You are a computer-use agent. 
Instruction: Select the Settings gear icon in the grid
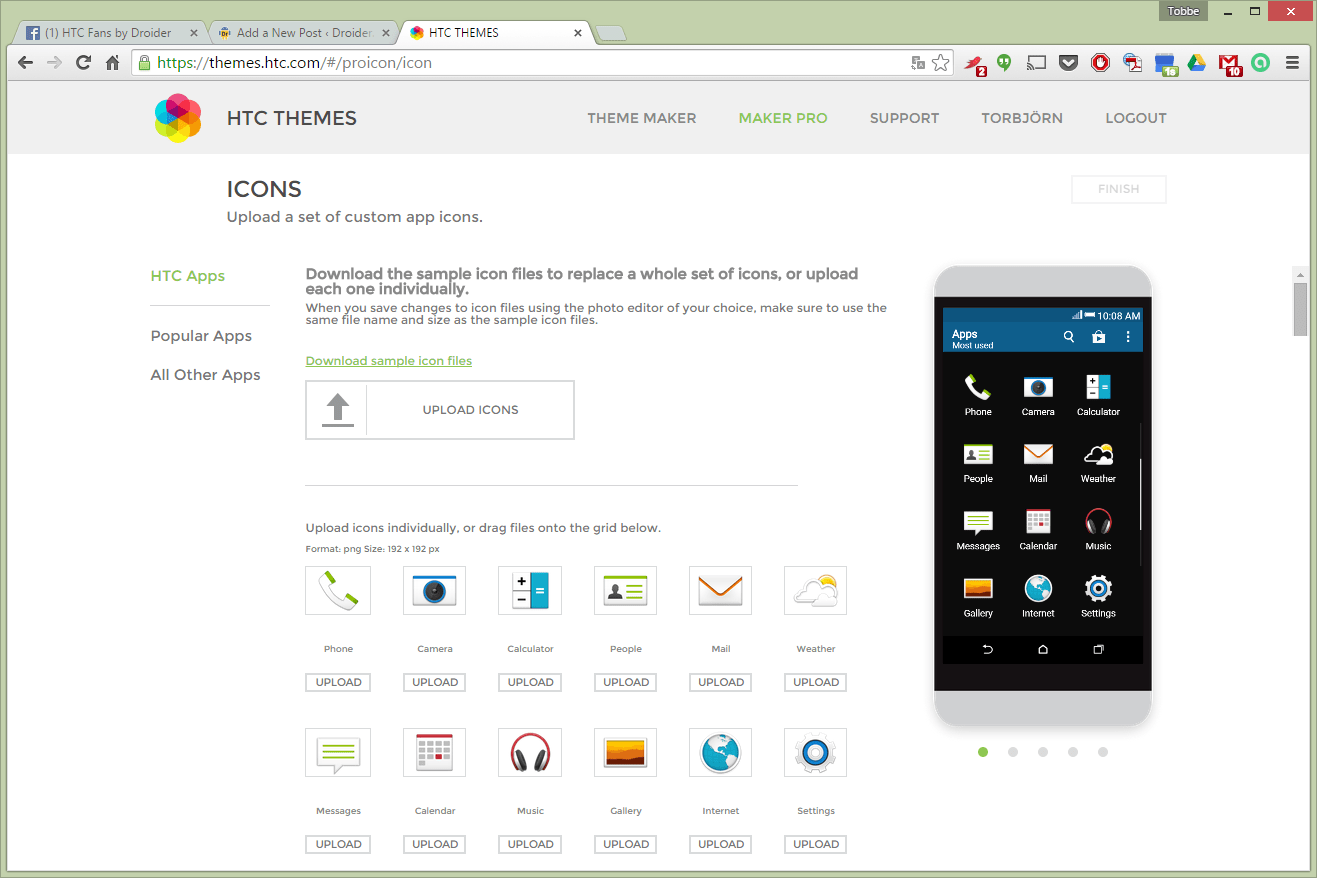[815, 752]
